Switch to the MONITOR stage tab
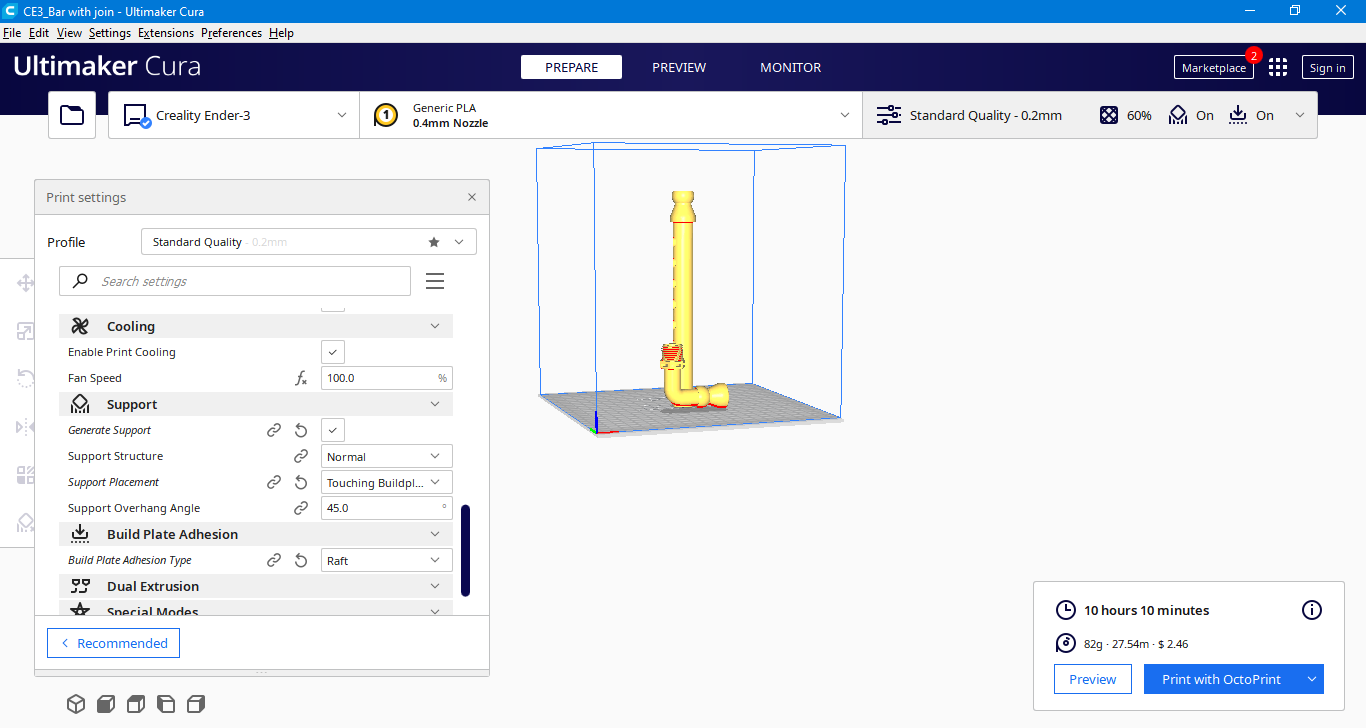Image resolution: width=1366 pixels, height=728 pixels. pyautogui.click(x=791, y=67)
